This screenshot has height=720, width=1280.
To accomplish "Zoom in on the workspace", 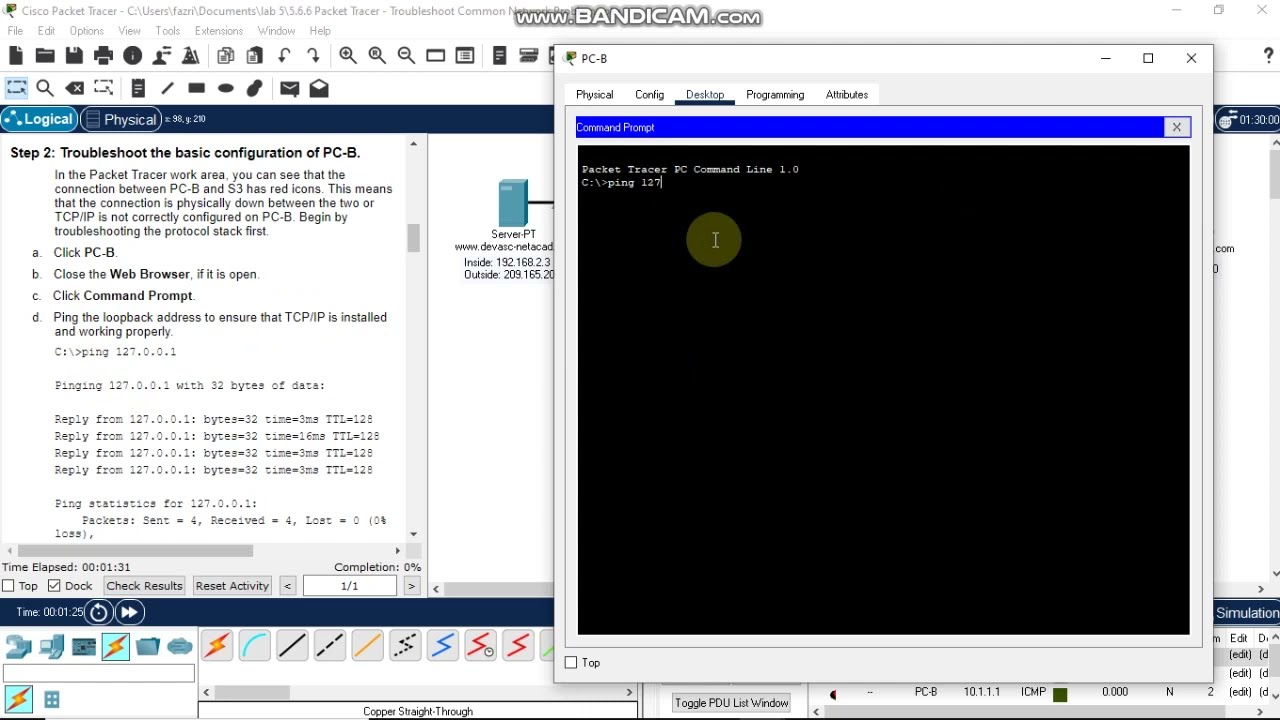I will pos(348,56).
